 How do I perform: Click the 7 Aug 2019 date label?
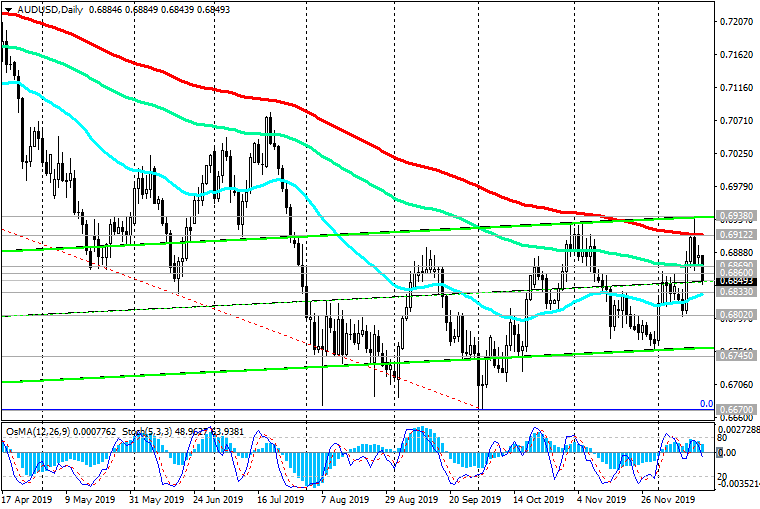click(345, 499)
